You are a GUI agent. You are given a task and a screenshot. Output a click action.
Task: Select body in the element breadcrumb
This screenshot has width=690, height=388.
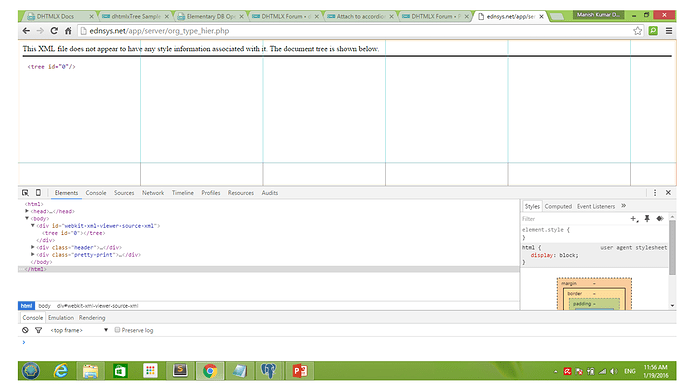[x=44, y=306]
